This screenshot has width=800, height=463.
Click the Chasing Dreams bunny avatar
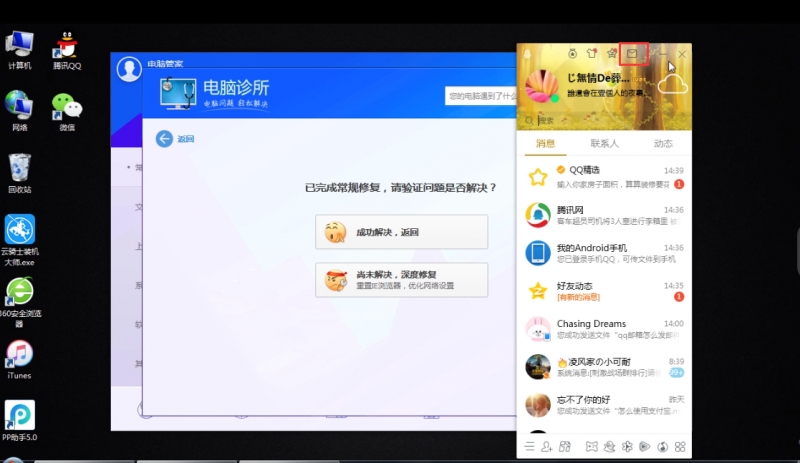pyautogui.click(x=538, y=329)
